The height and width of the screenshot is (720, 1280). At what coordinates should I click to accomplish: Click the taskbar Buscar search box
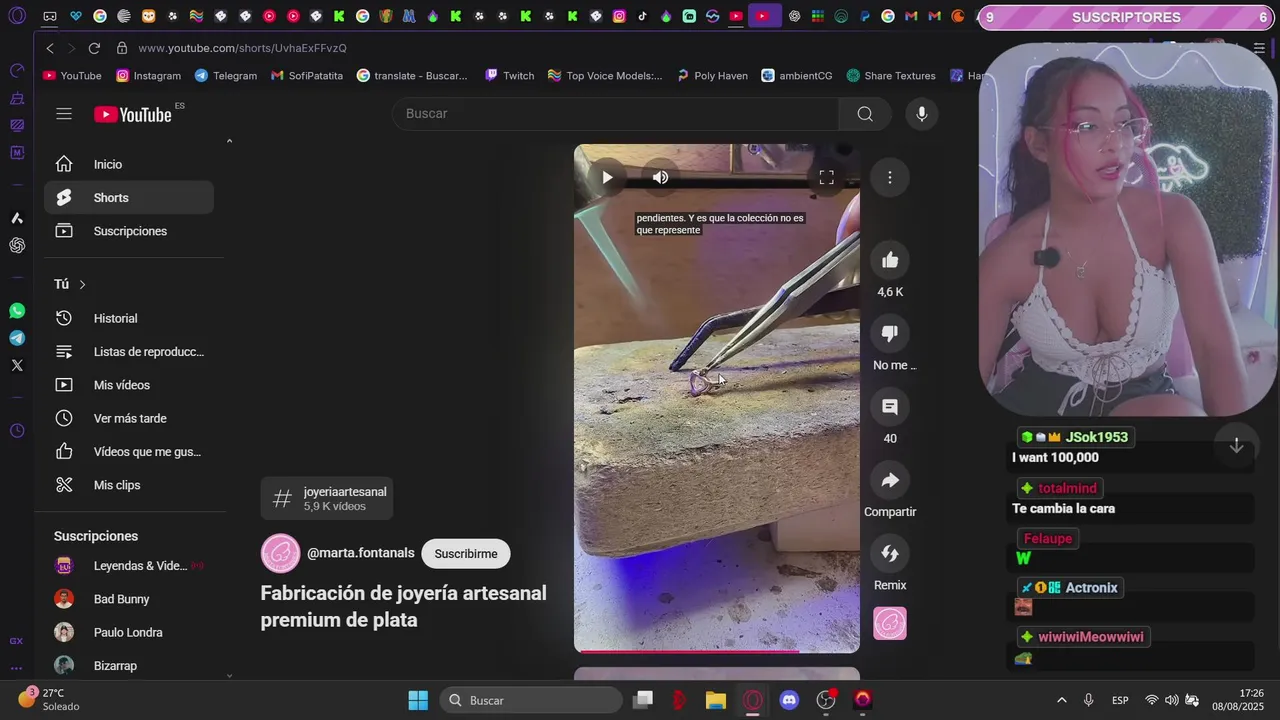[x=533, y=700]
